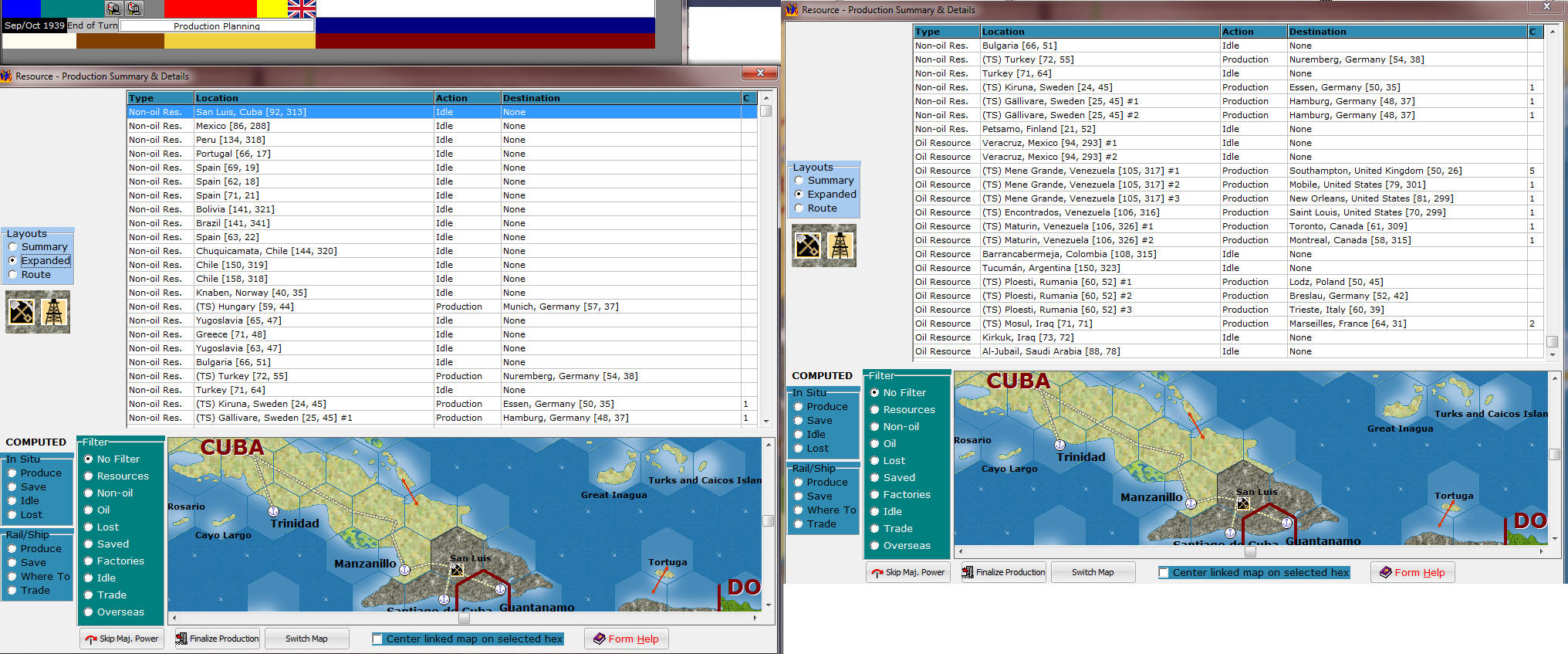
Task: Open Form Help in the right window
Action: click(x=1412, y=573)
